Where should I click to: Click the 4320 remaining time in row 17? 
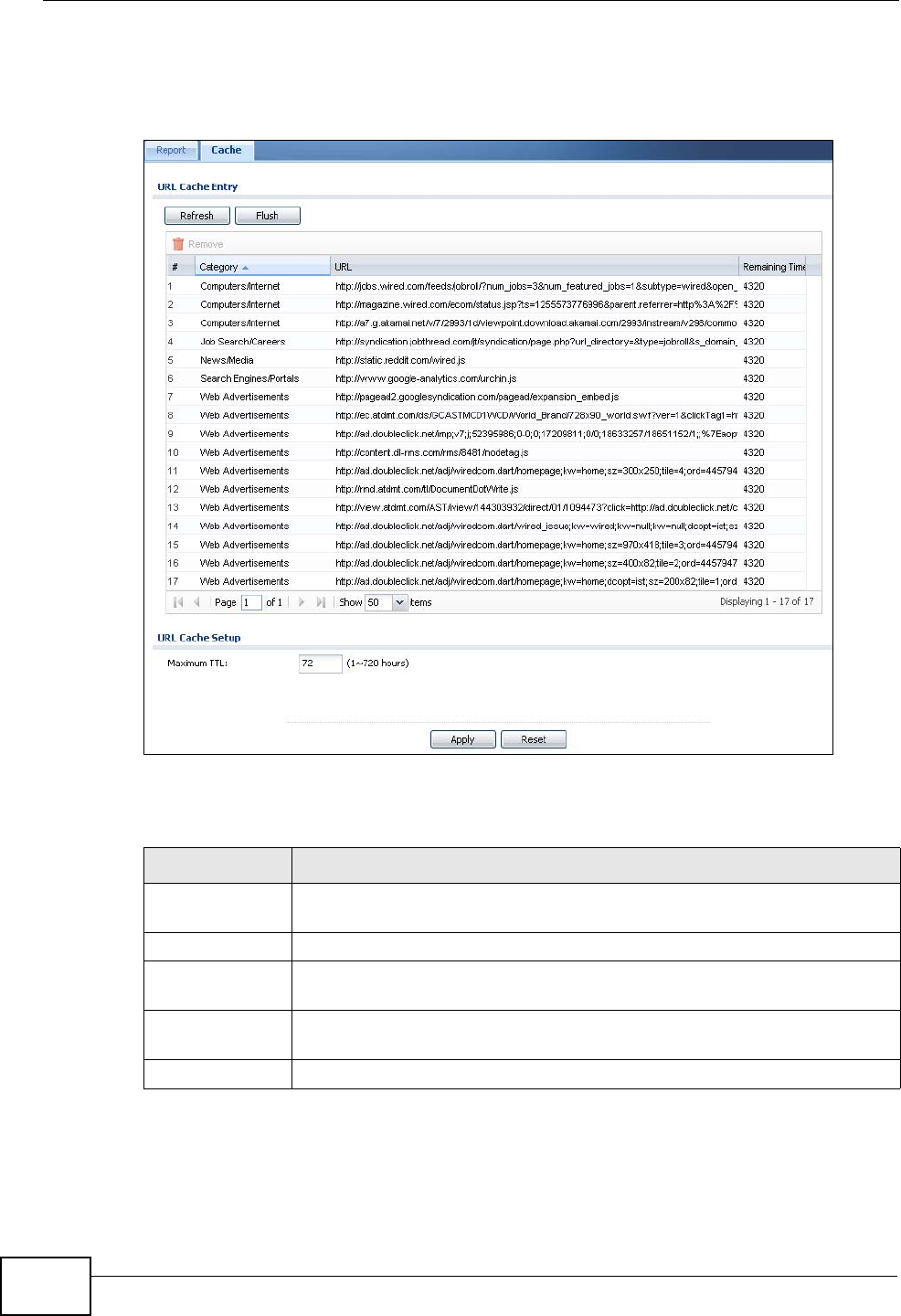click(754, 581)
